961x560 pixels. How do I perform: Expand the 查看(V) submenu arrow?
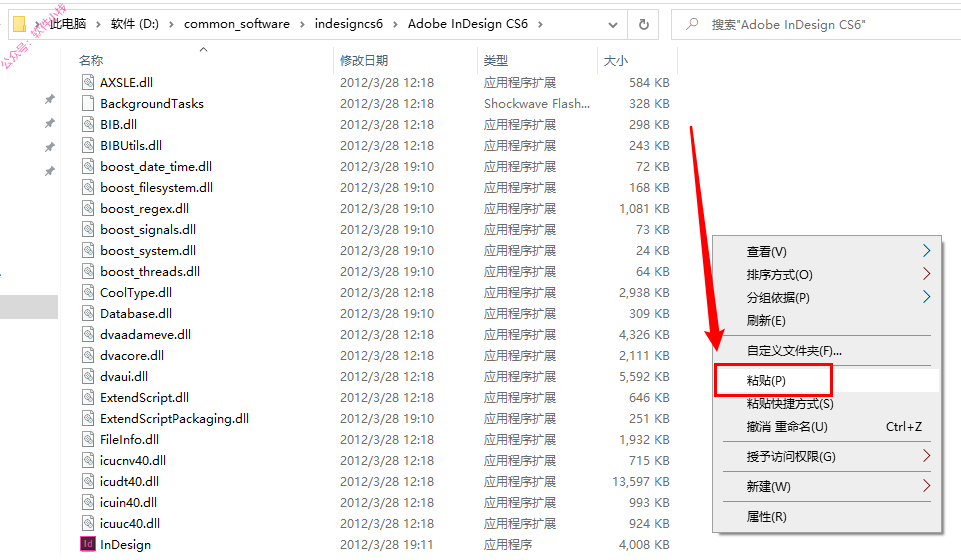click(926, 251)
